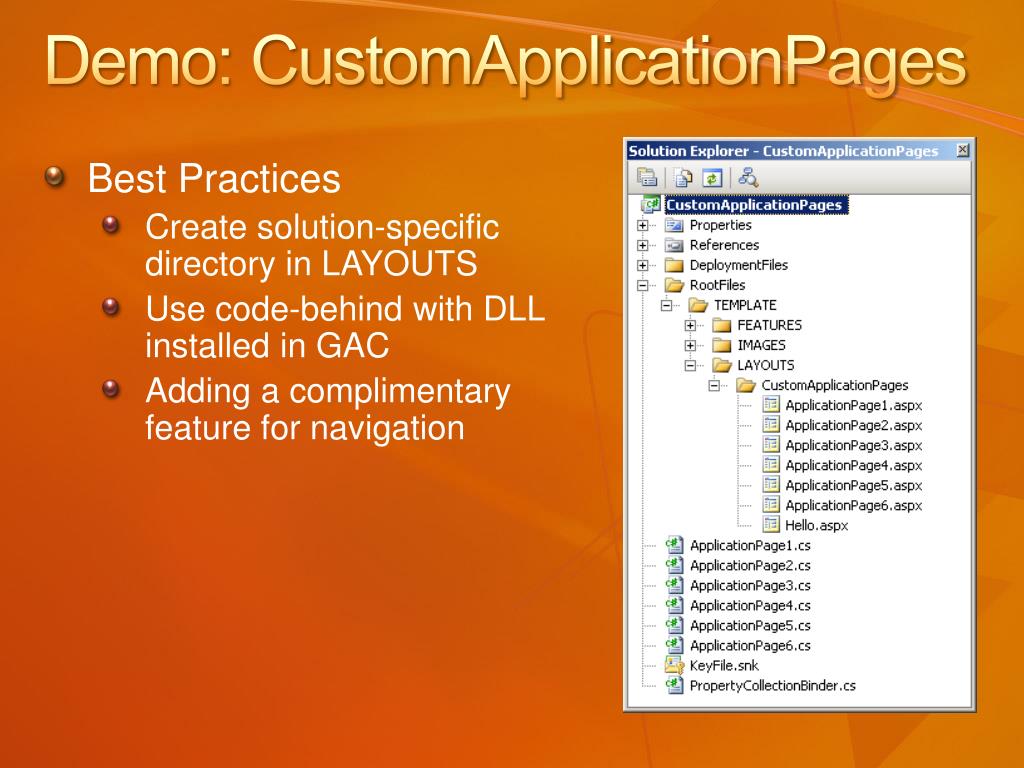Click the RootFiles open folder icon

674,285
